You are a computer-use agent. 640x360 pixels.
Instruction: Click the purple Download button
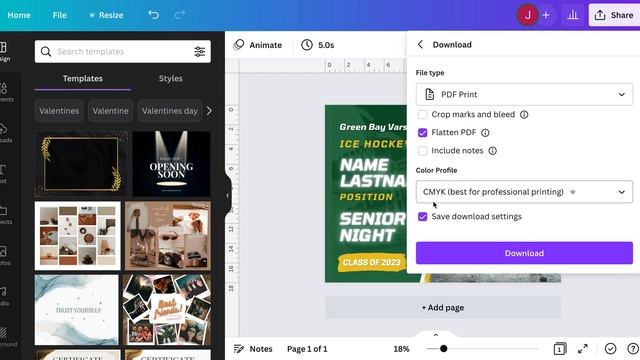point(524,253)
